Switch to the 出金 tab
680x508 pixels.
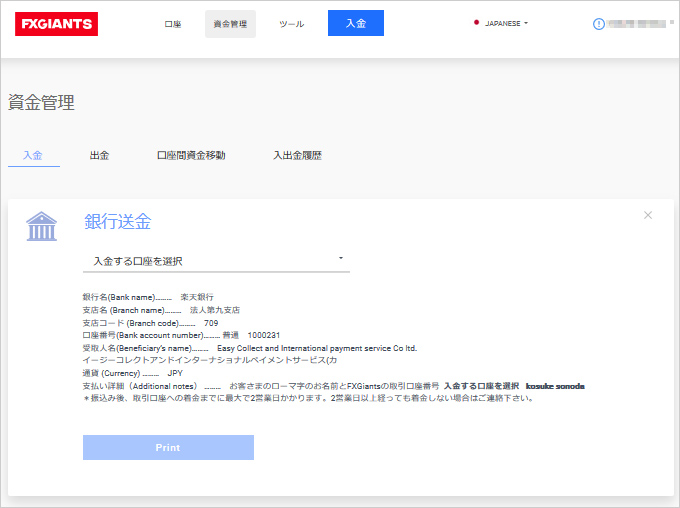(99, 155)
